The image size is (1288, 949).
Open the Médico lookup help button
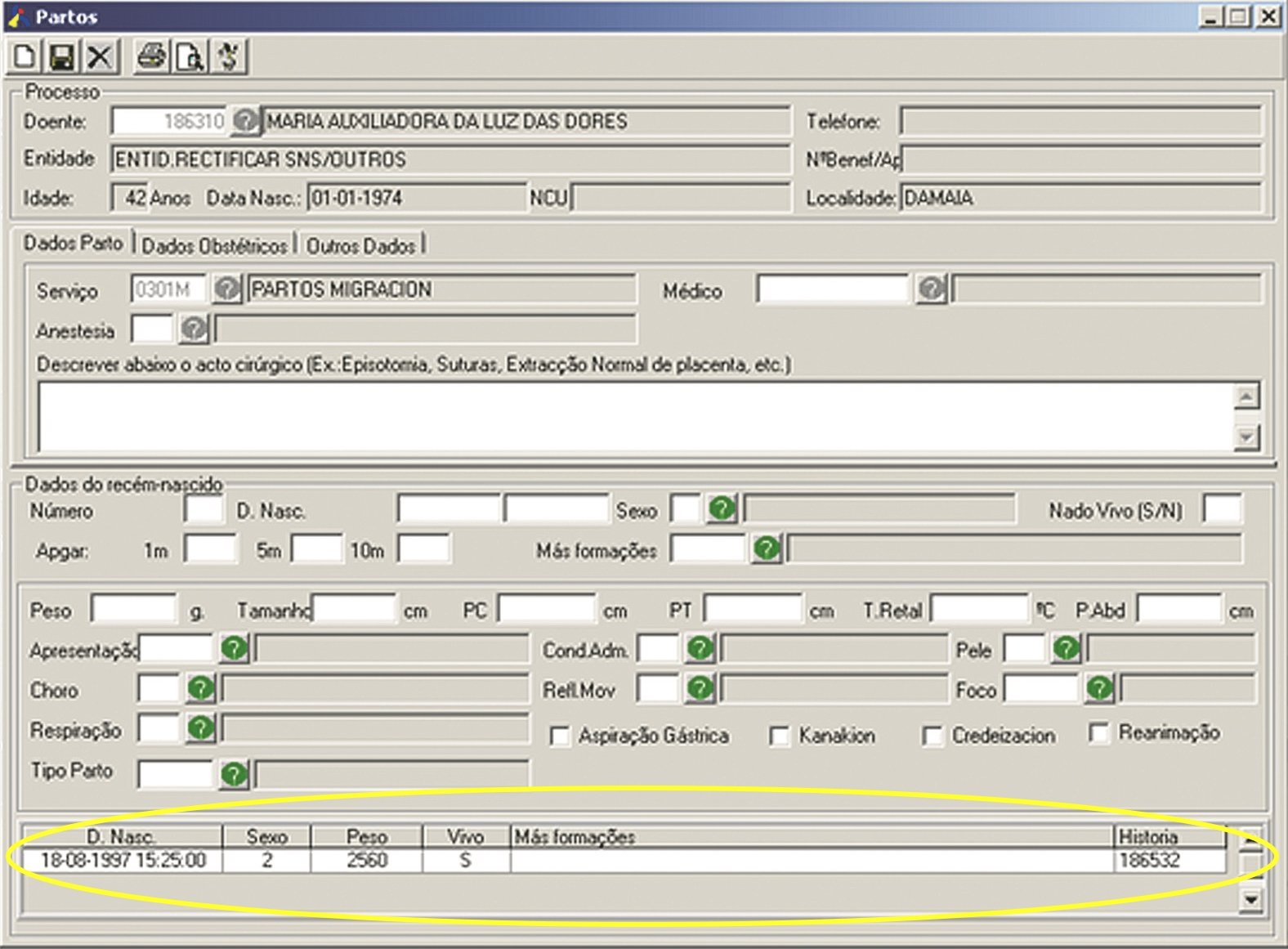931,289
